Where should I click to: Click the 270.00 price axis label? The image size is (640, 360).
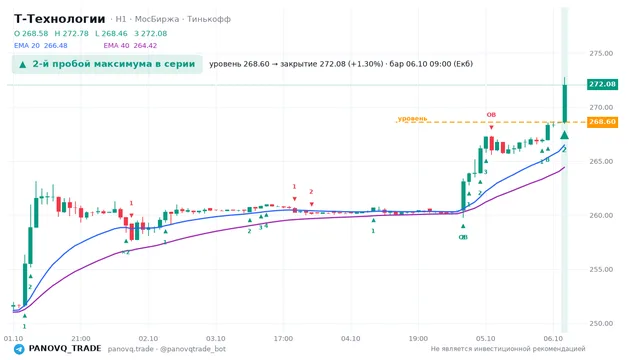coord(601,107)
